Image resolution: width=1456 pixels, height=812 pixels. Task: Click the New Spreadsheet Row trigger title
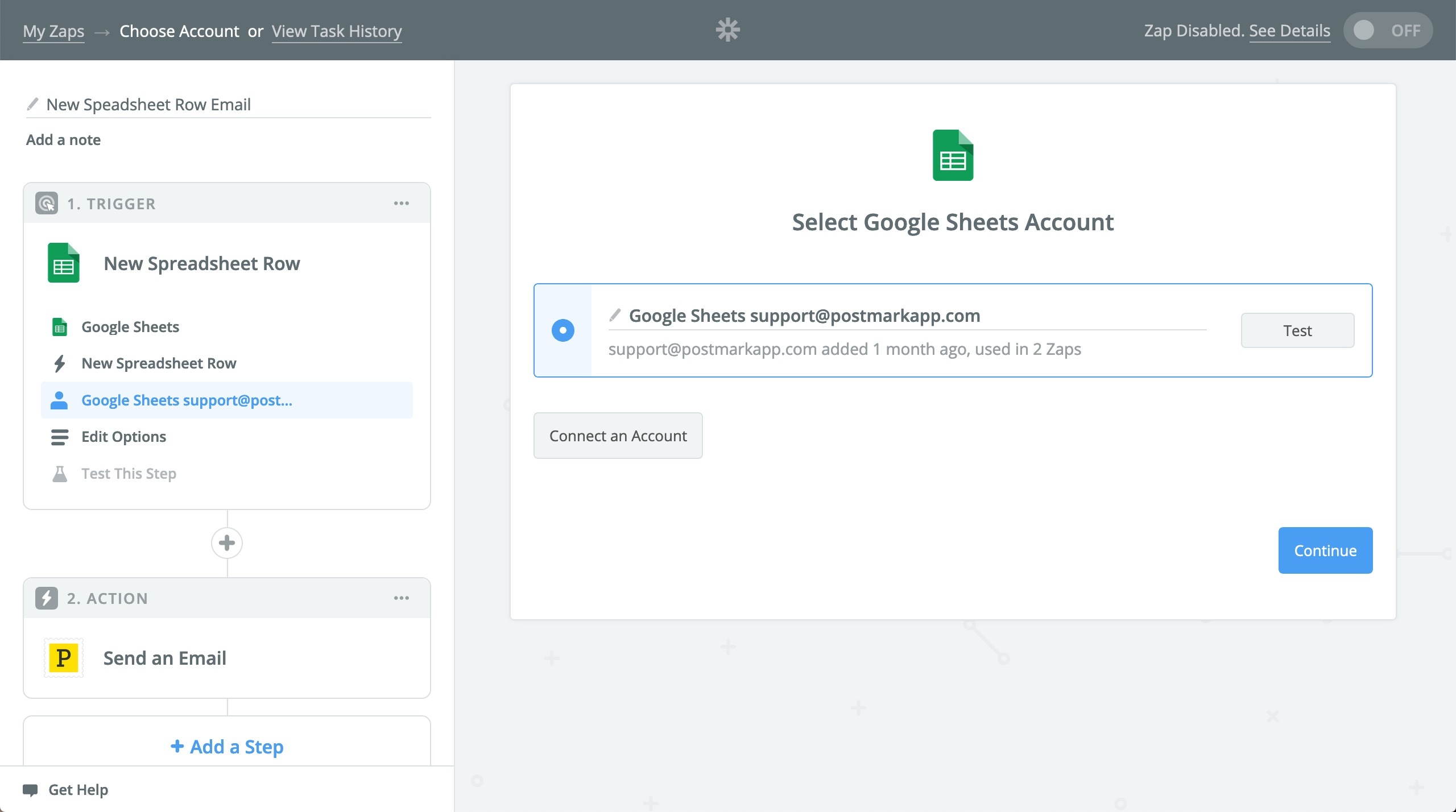point(202,263)
